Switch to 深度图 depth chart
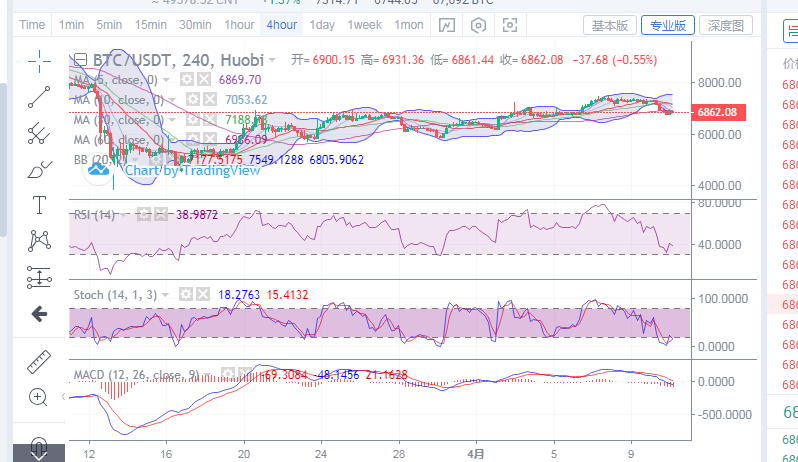798x462 pixels. 726,25
